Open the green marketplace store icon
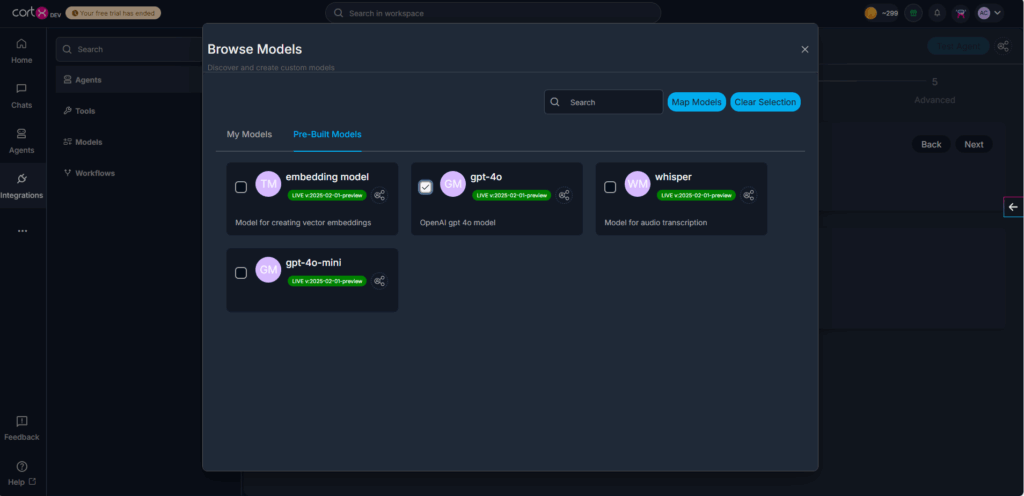This screenshot has height=496, width=1024. tap(914, 13)
